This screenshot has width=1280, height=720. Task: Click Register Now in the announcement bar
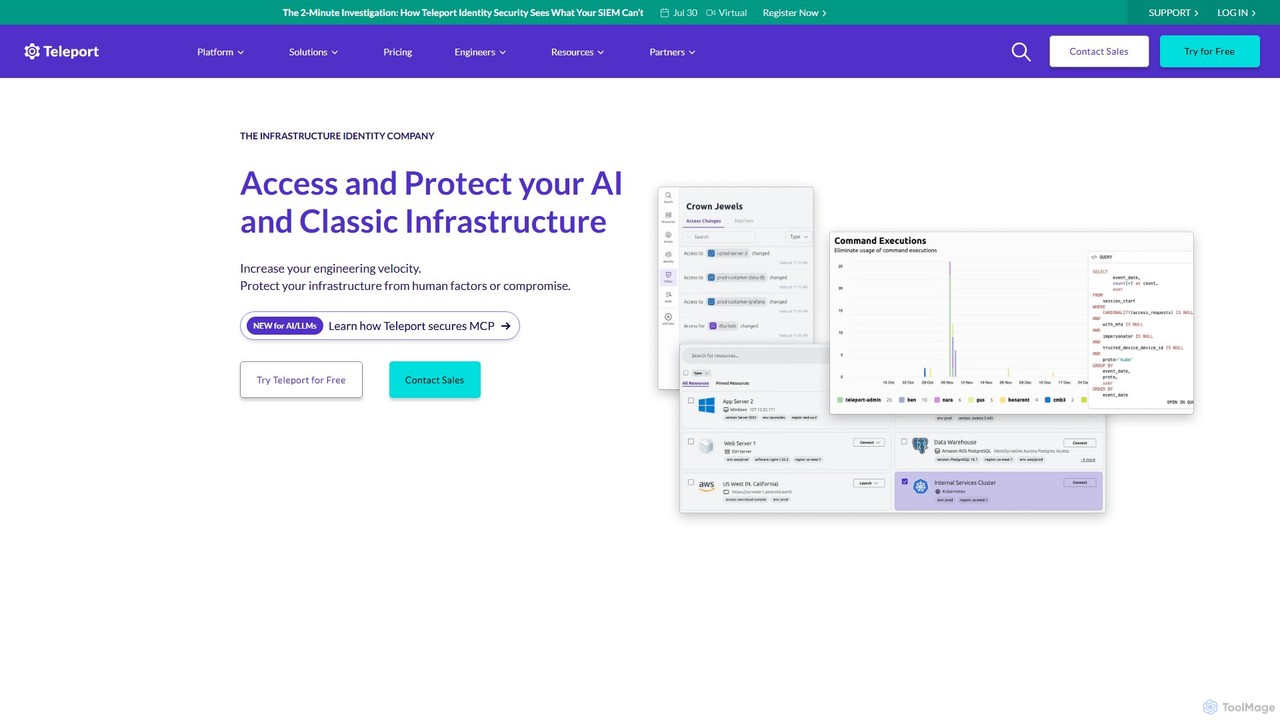click(794, 13)
